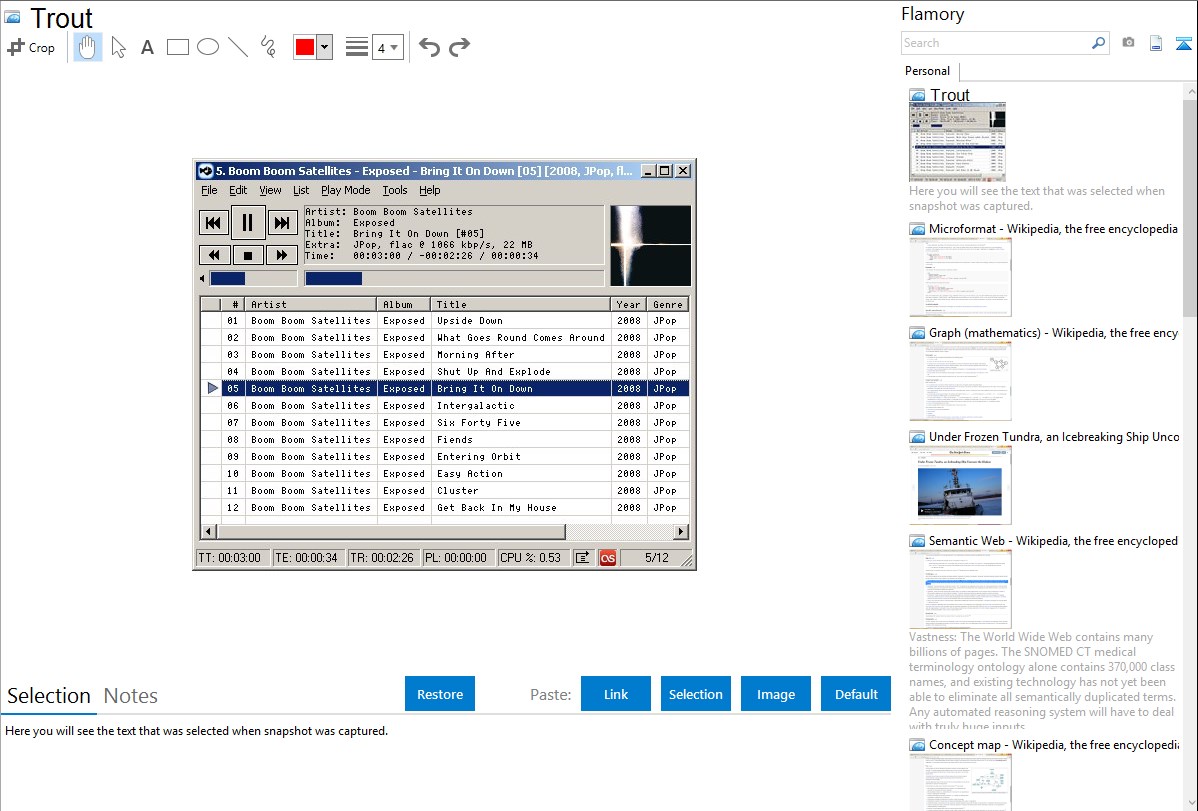Redo the last undone action

[459, 47]
